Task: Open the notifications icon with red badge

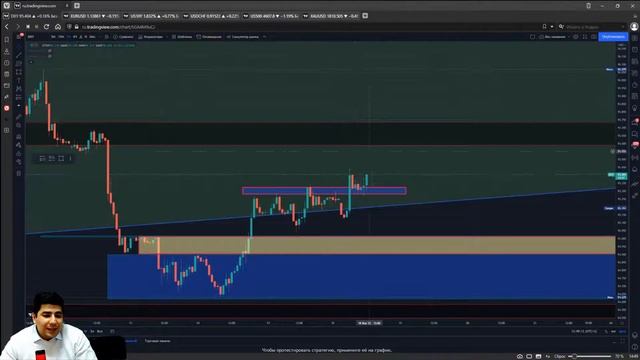Action: 635,122
